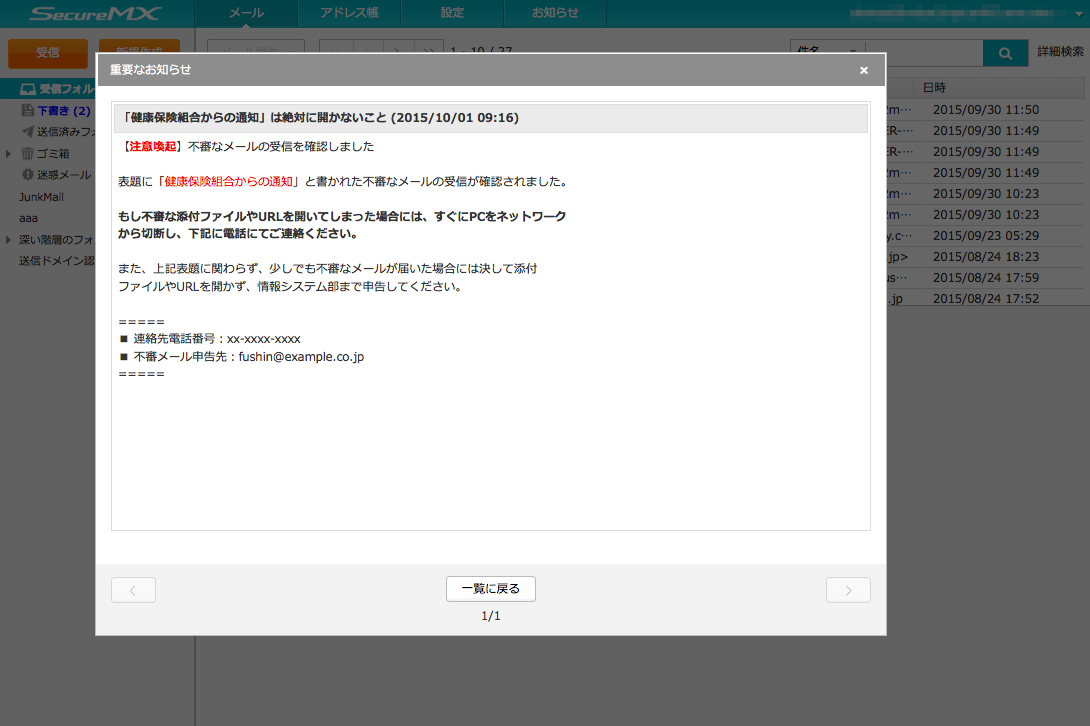The width and height of the screenshot is (1090, 726).
Task: Switch to the アドレス帳 tab
Action: click(x=349, y=13)
